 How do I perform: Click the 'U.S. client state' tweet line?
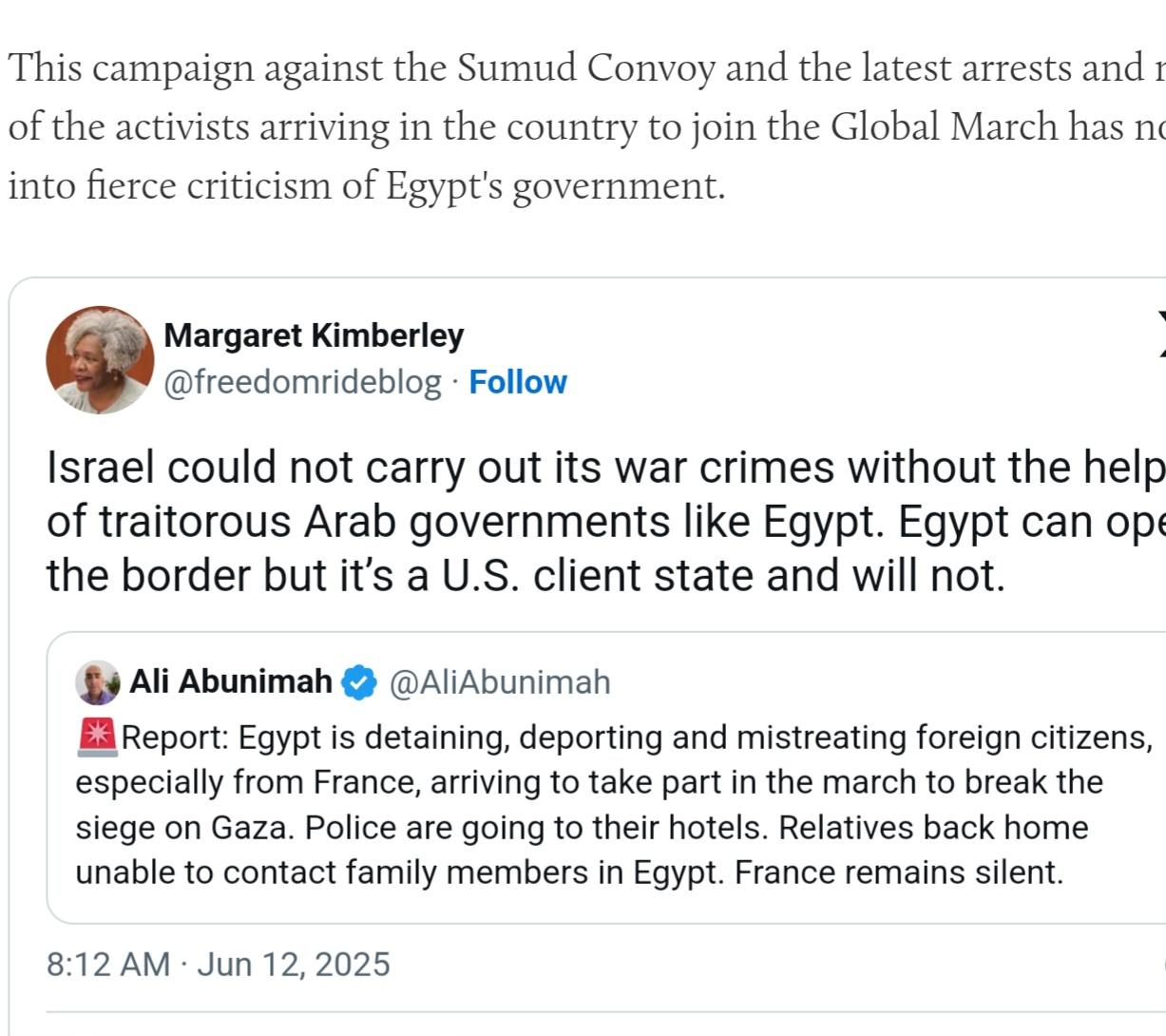(x=526, y=576)
